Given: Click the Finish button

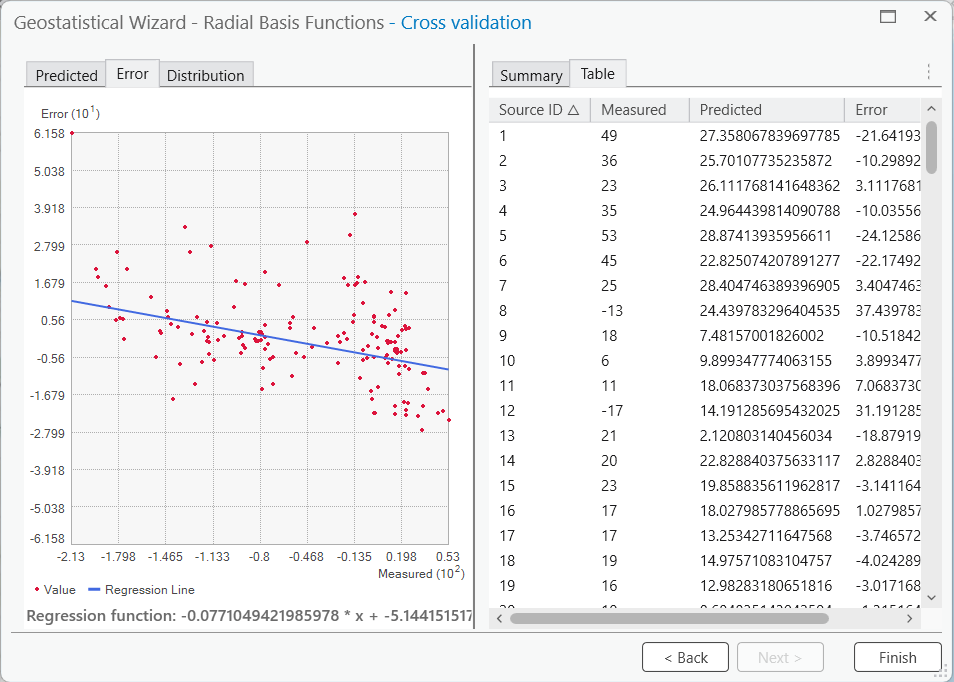Looking at the screenshot, I should [897, 658].
